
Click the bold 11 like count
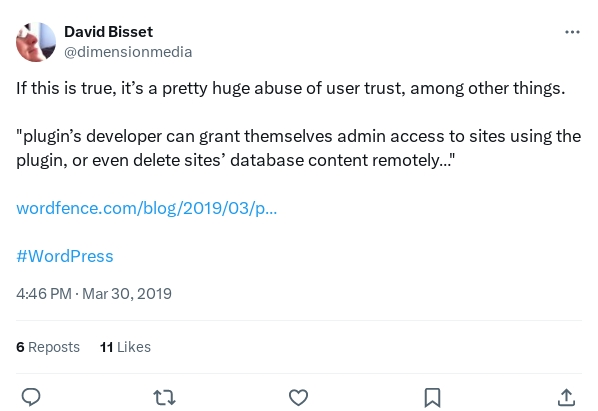[x=106, y=347]
